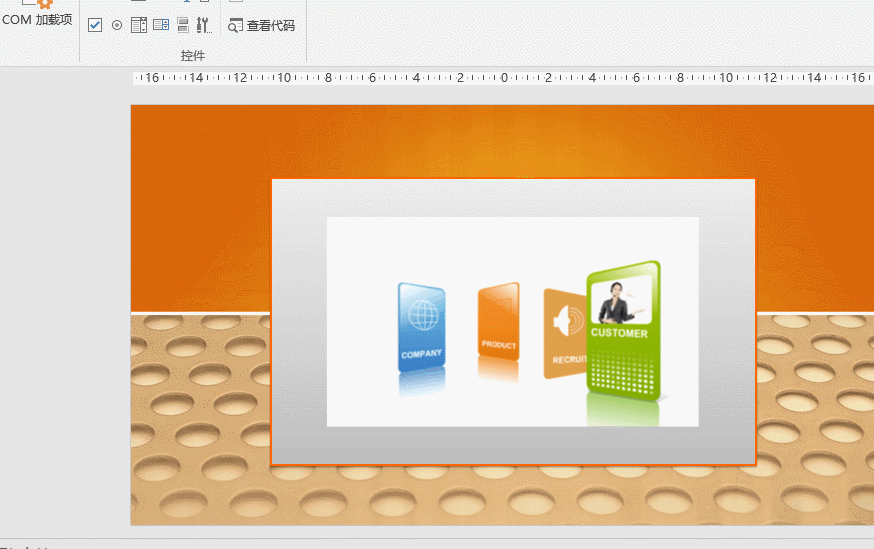Click the globe icon on the COMPANY card
This screenshot has width=874, height=549.
coord(422,316)
